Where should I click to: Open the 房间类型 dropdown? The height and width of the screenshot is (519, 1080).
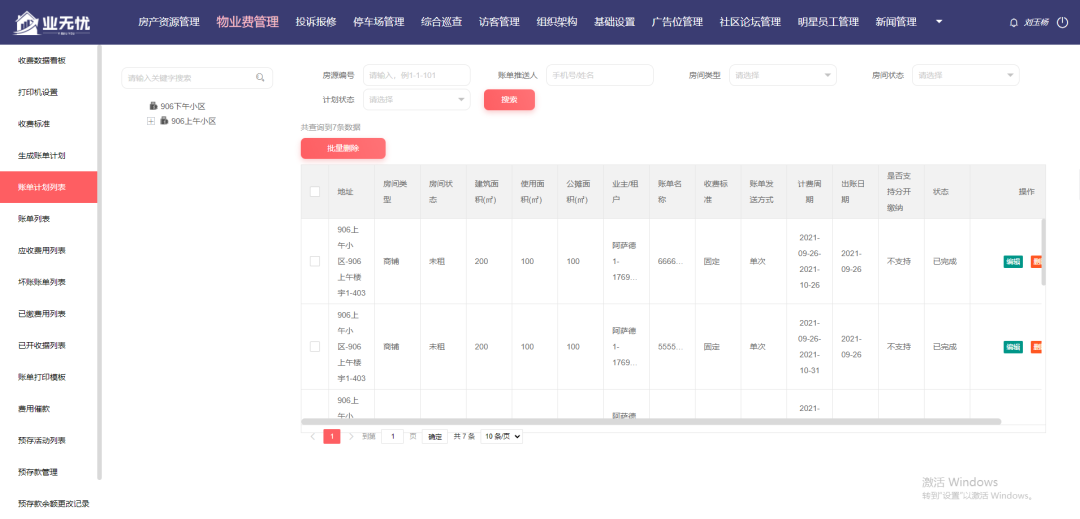click(782, 75)
